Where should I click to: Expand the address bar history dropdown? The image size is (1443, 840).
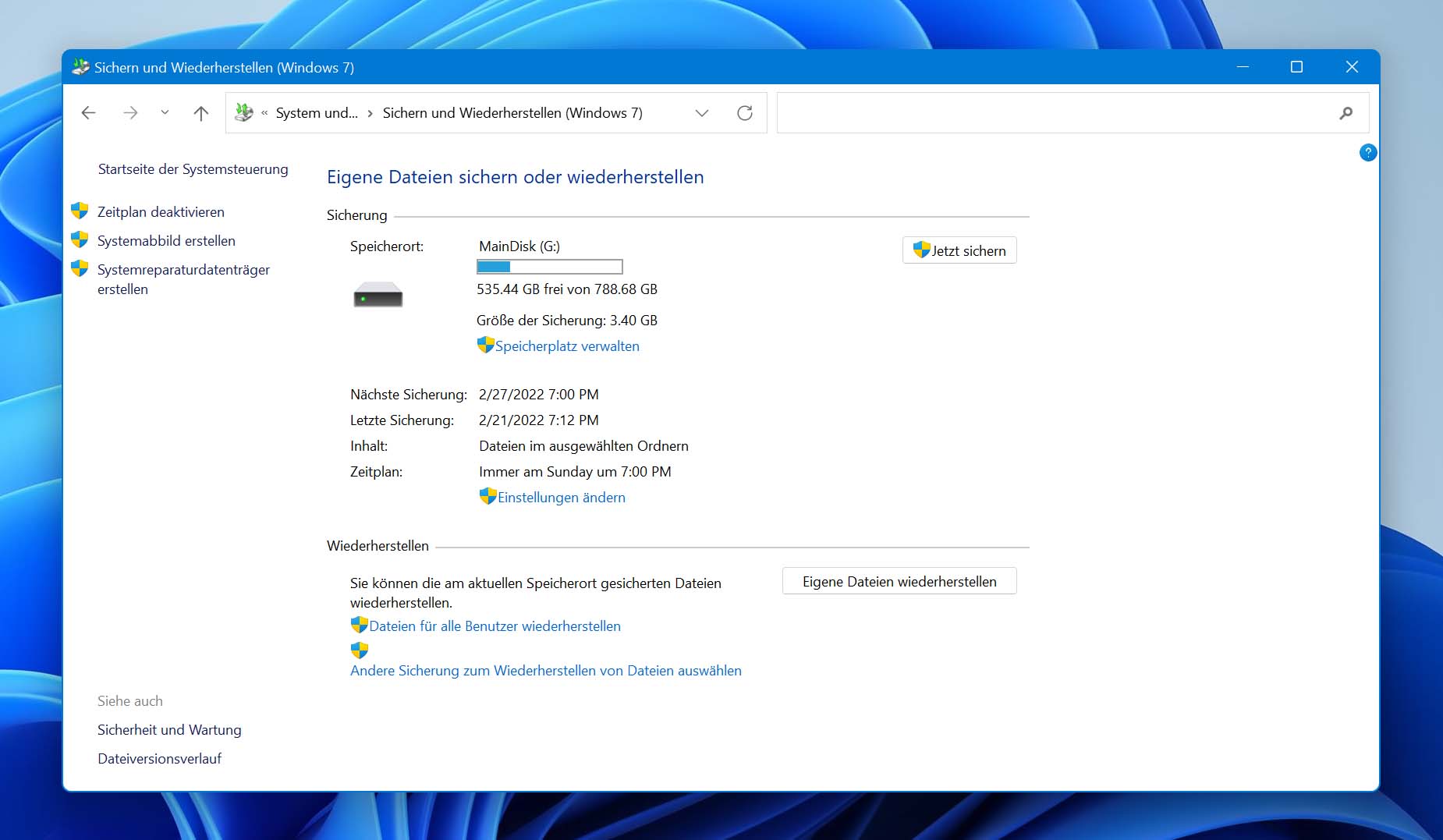point(702,113)
